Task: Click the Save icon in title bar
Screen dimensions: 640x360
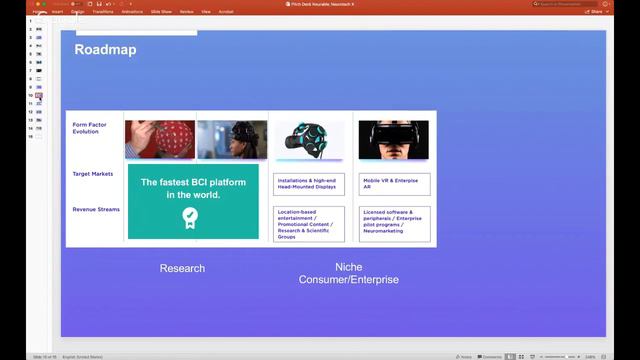Action: pyautogui.click(x=99, y=4)
